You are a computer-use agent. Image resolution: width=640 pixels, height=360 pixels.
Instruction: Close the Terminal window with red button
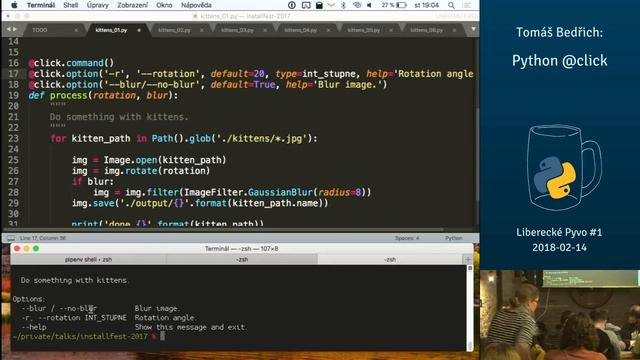17,249
